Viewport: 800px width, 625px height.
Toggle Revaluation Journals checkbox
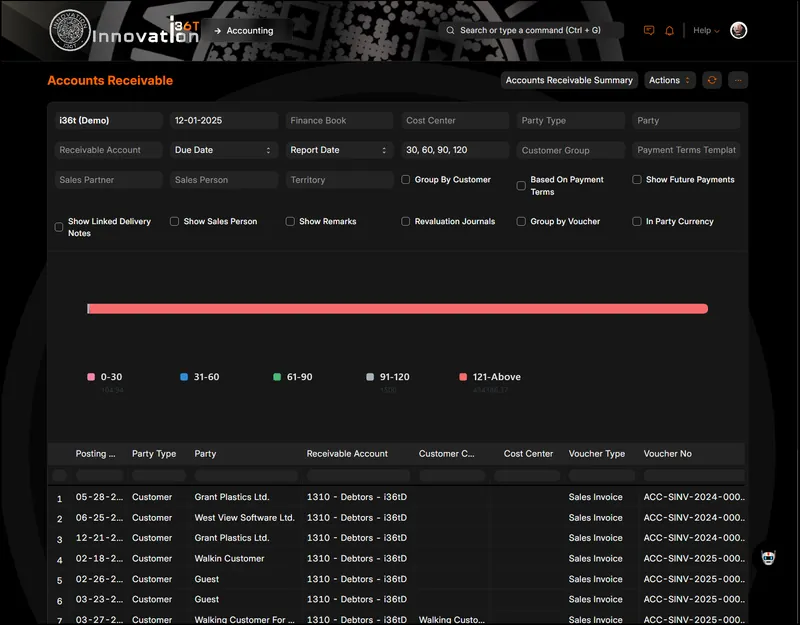pos(406,221)
